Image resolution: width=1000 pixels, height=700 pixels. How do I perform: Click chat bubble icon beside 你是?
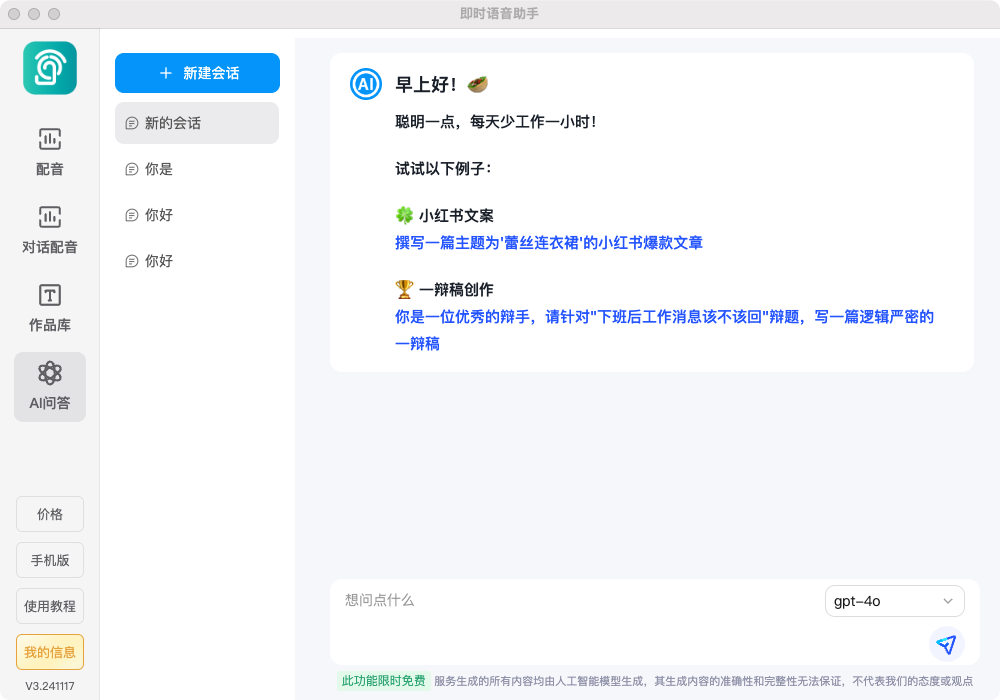(x=131, y=169)
